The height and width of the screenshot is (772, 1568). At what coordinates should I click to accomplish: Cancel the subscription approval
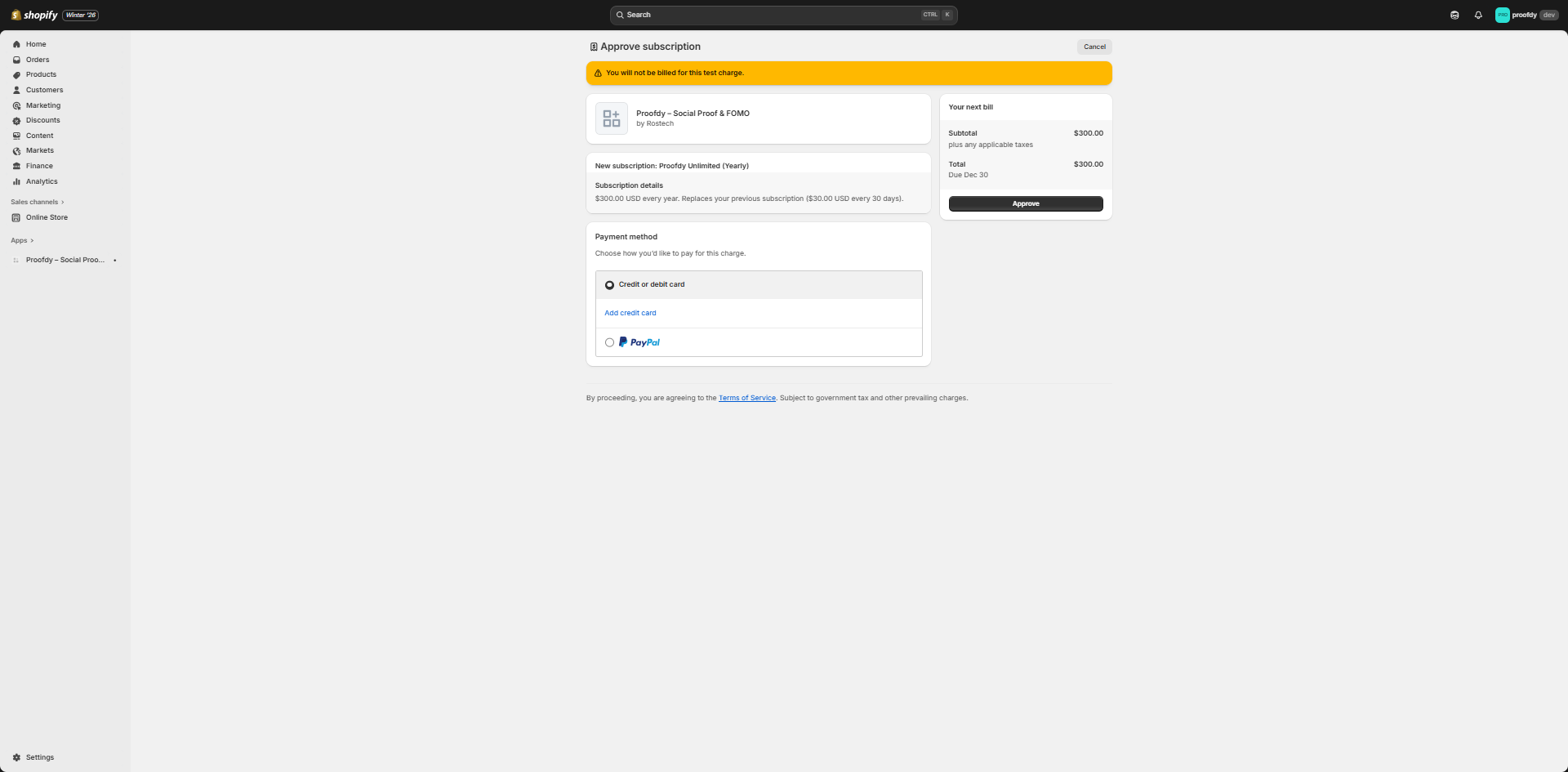(1094, 47)
